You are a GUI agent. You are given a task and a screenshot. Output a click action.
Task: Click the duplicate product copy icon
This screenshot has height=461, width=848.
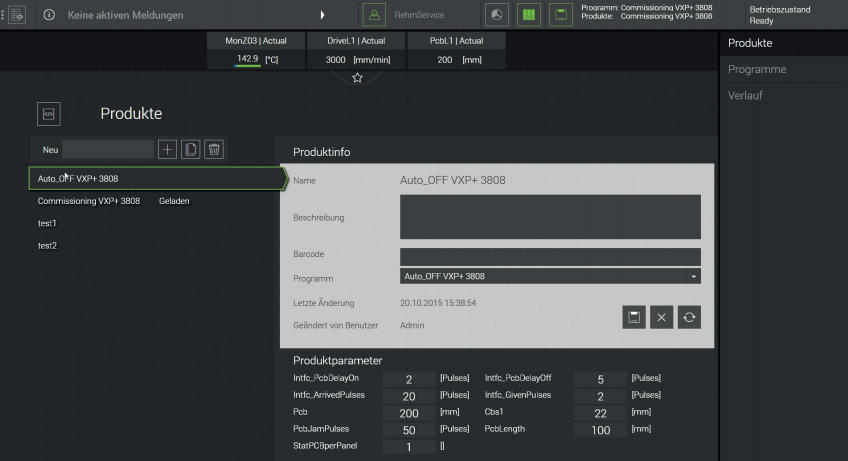tap(190, 149)
